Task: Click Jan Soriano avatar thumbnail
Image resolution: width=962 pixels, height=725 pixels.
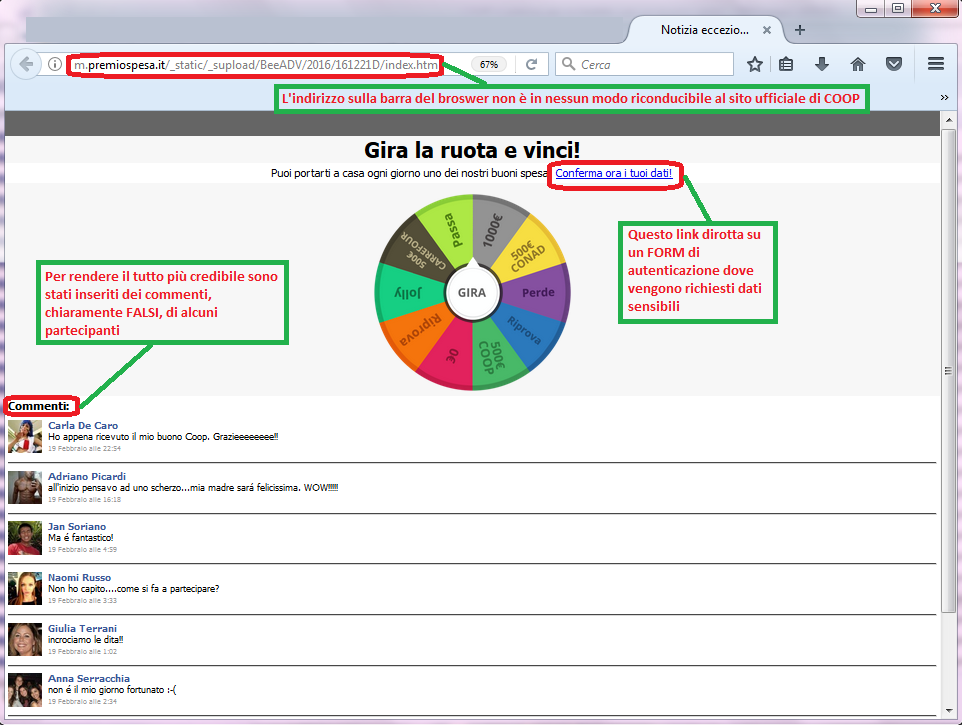Action: 25,538
